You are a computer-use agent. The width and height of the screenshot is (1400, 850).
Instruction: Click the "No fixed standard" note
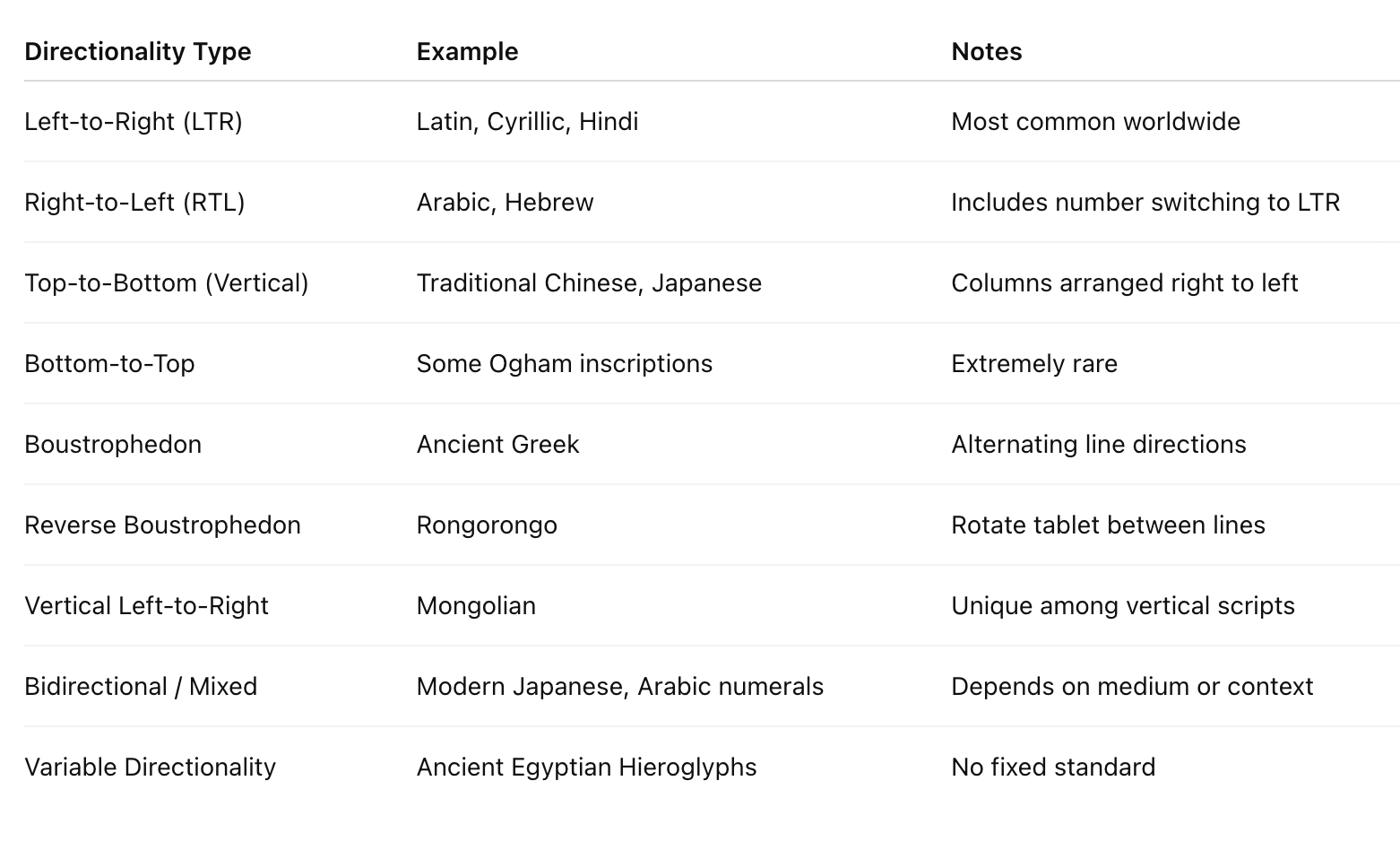click(1053, 768)
